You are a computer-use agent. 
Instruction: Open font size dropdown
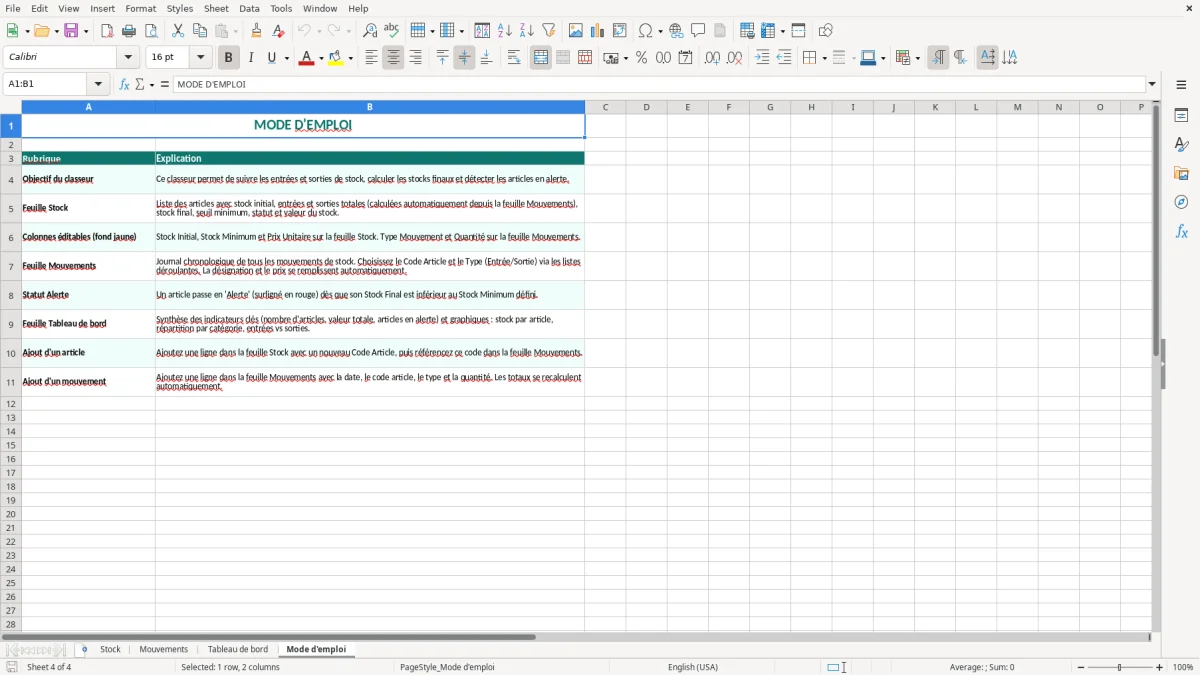point(201,58)
